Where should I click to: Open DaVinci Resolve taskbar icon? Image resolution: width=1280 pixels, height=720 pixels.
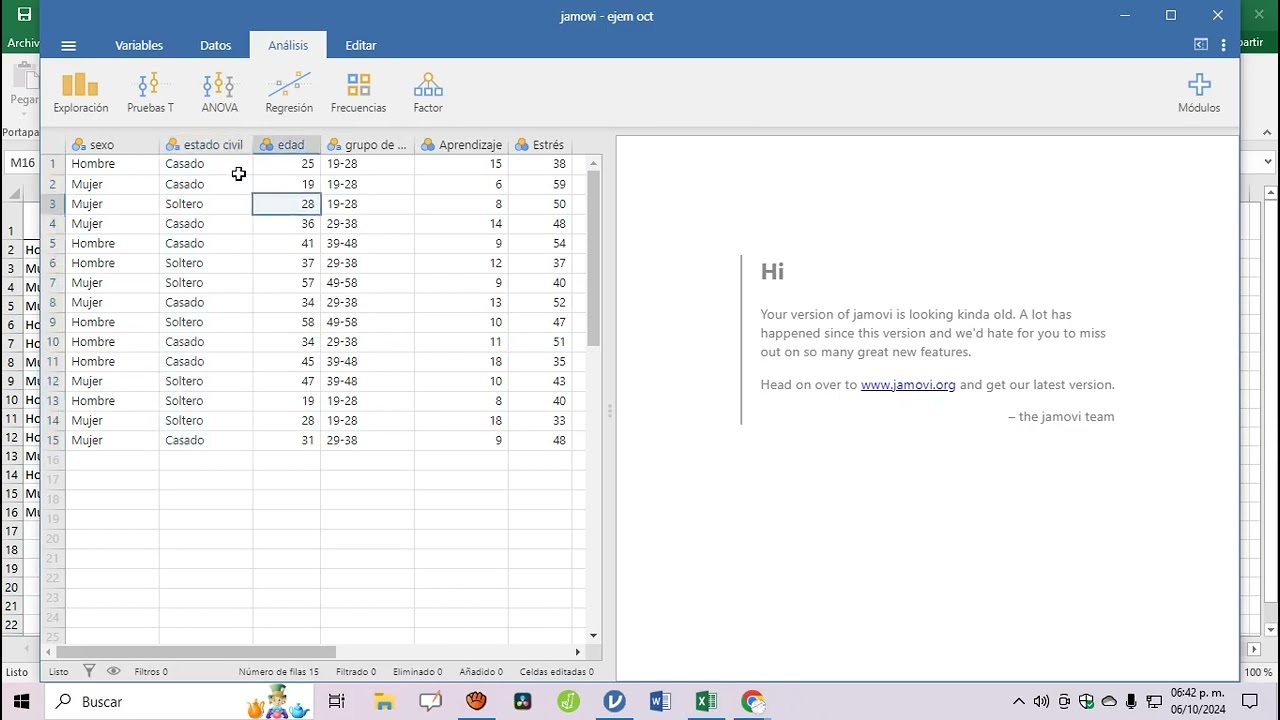pos(522,702)
